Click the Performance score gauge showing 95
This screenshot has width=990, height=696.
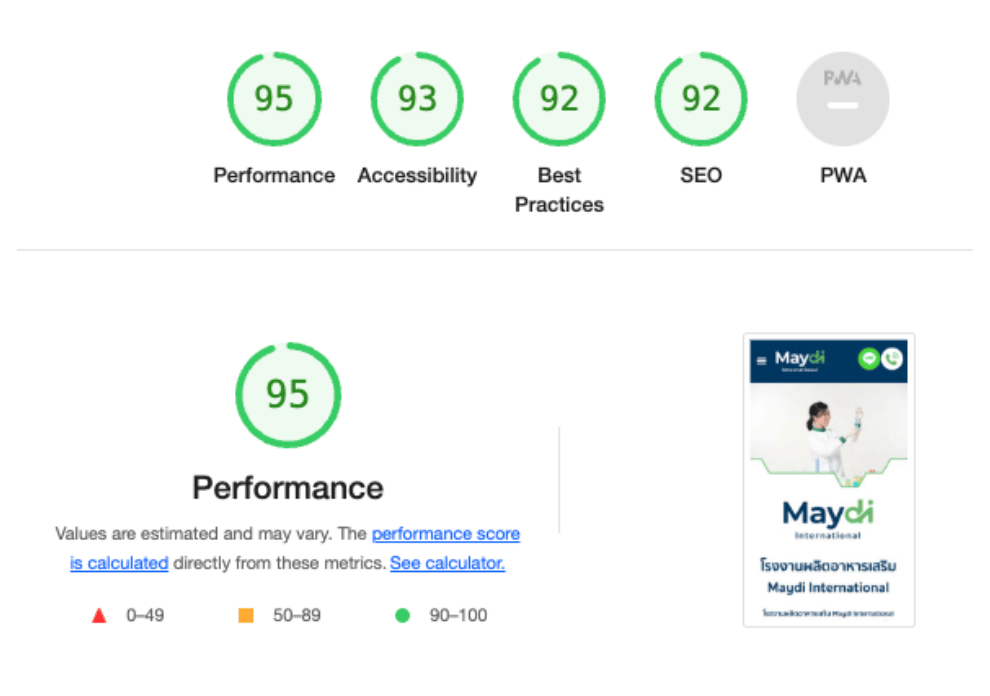pos(274,99)
